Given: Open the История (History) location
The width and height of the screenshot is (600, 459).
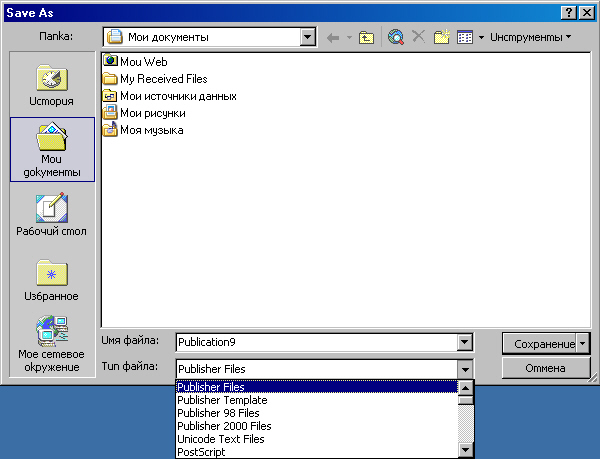Looking at the screenshot, I should click(51, 87).
